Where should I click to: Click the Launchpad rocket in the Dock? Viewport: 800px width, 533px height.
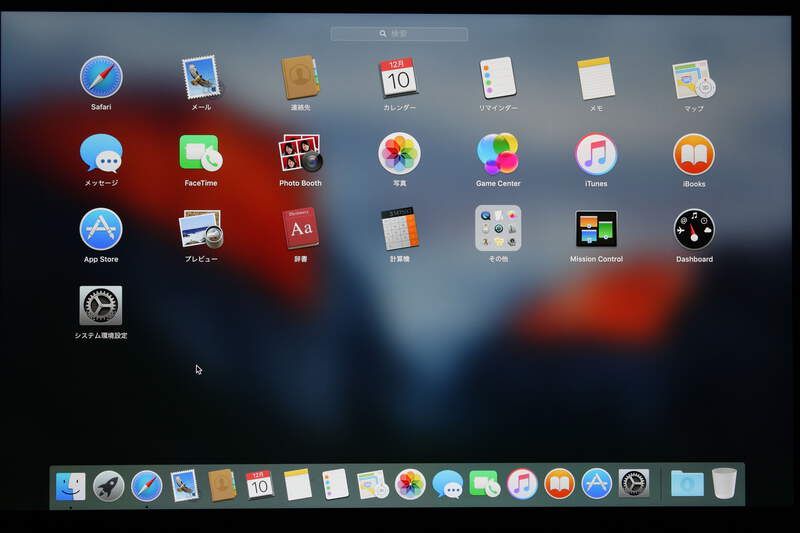[109, 486]
